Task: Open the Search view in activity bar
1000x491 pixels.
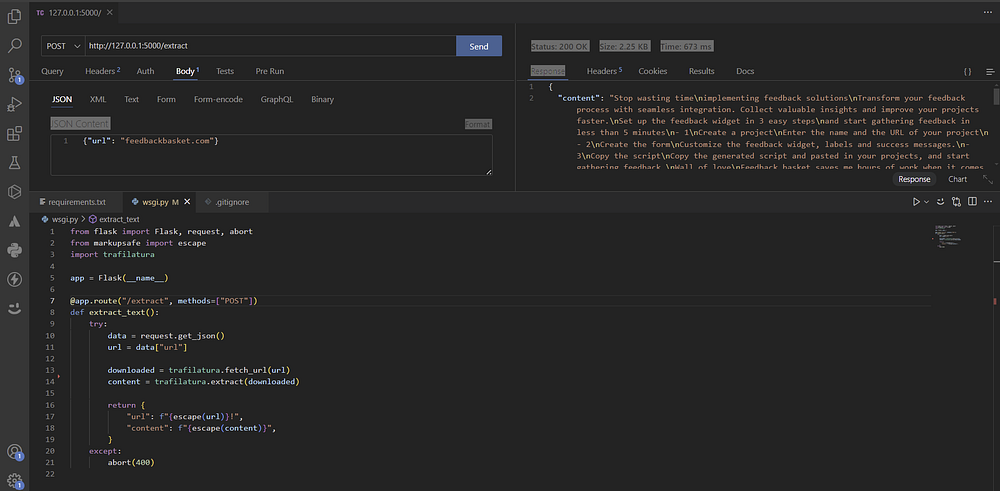Action: (15, 45)
